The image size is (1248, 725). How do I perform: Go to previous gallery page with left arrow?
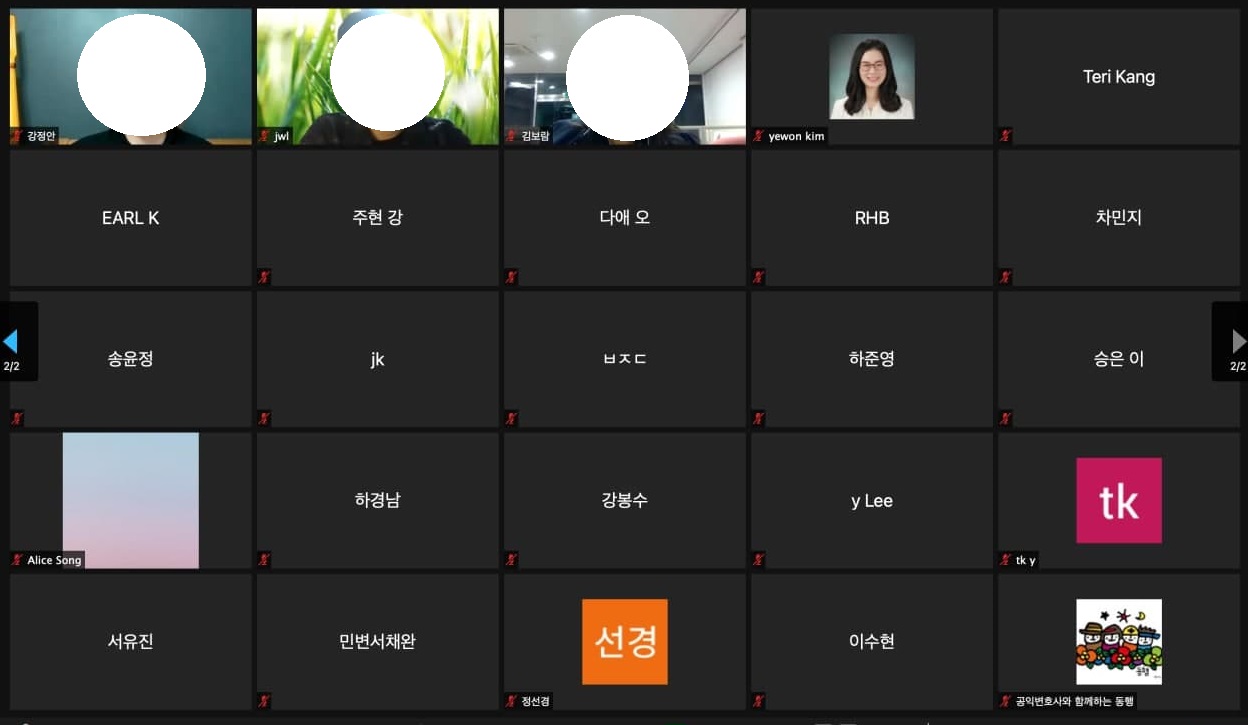tap(11, 342)
